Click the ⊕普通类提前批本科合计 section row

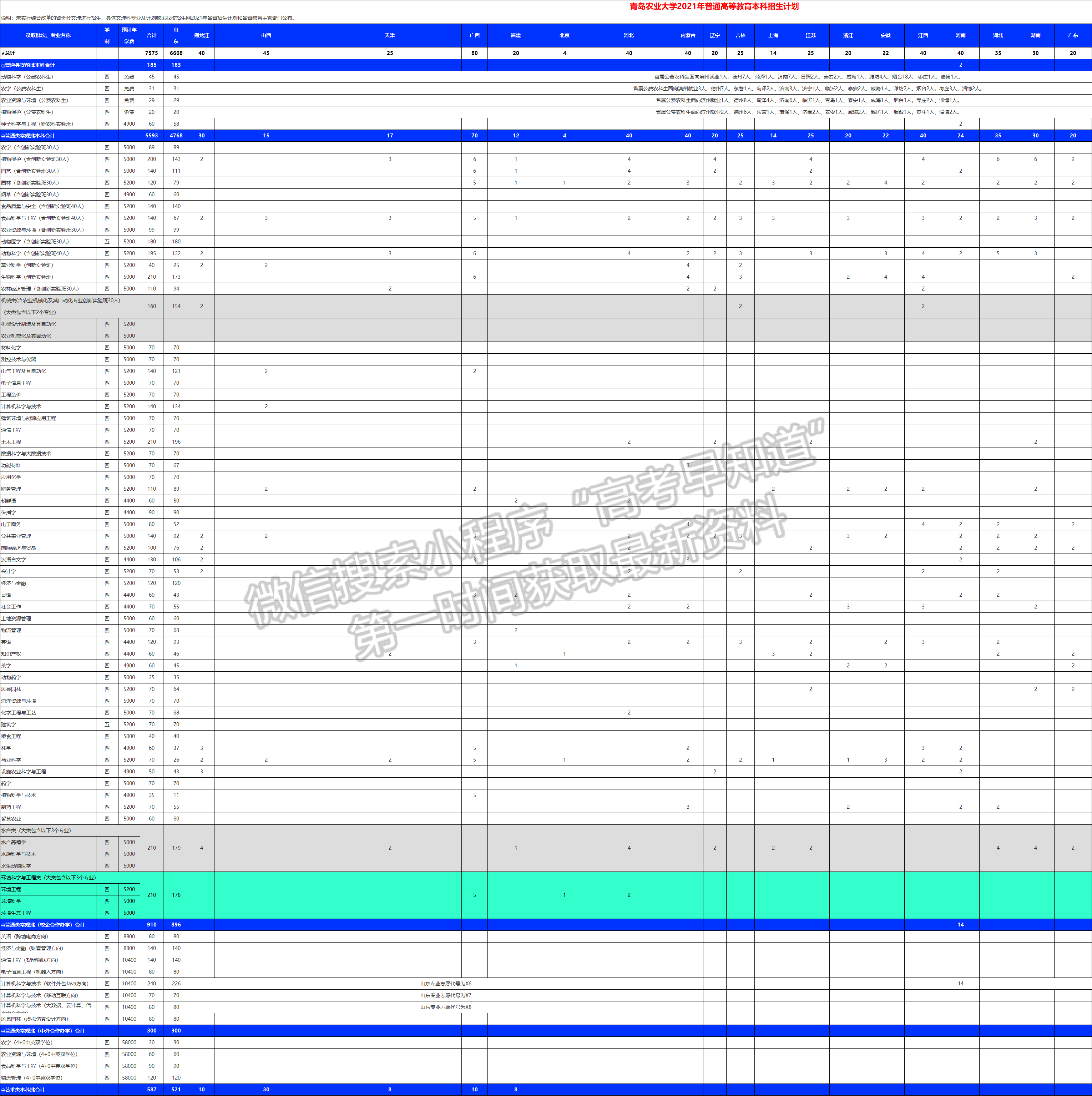[x=546, y=65]
